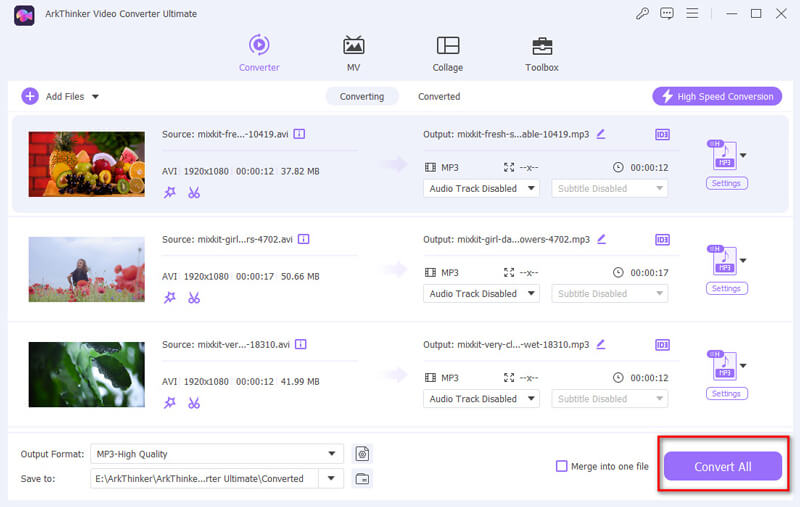Select the girl in flowers thumbnail

87,269
